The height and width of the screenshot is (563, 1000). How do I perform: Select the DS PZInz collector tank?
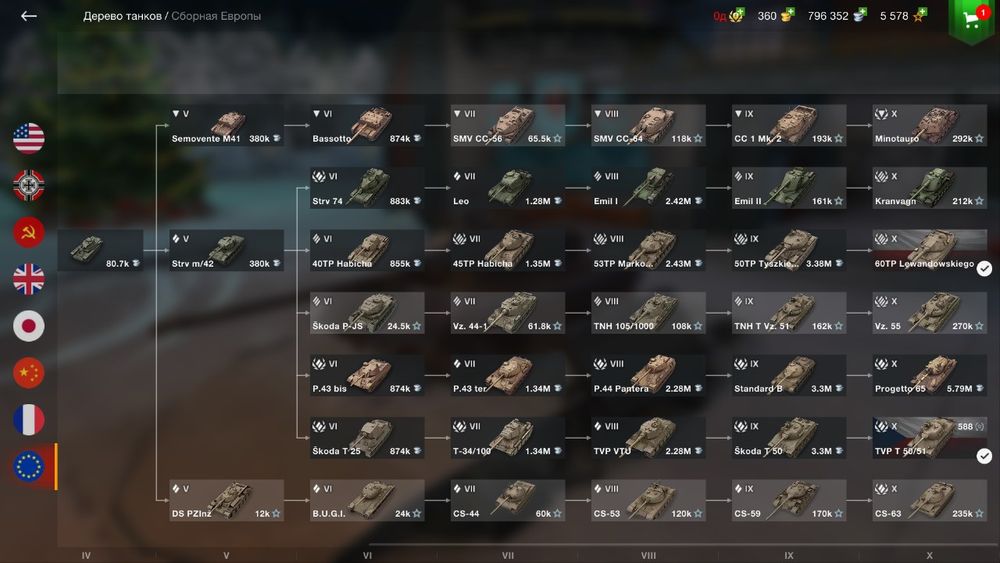226,501
